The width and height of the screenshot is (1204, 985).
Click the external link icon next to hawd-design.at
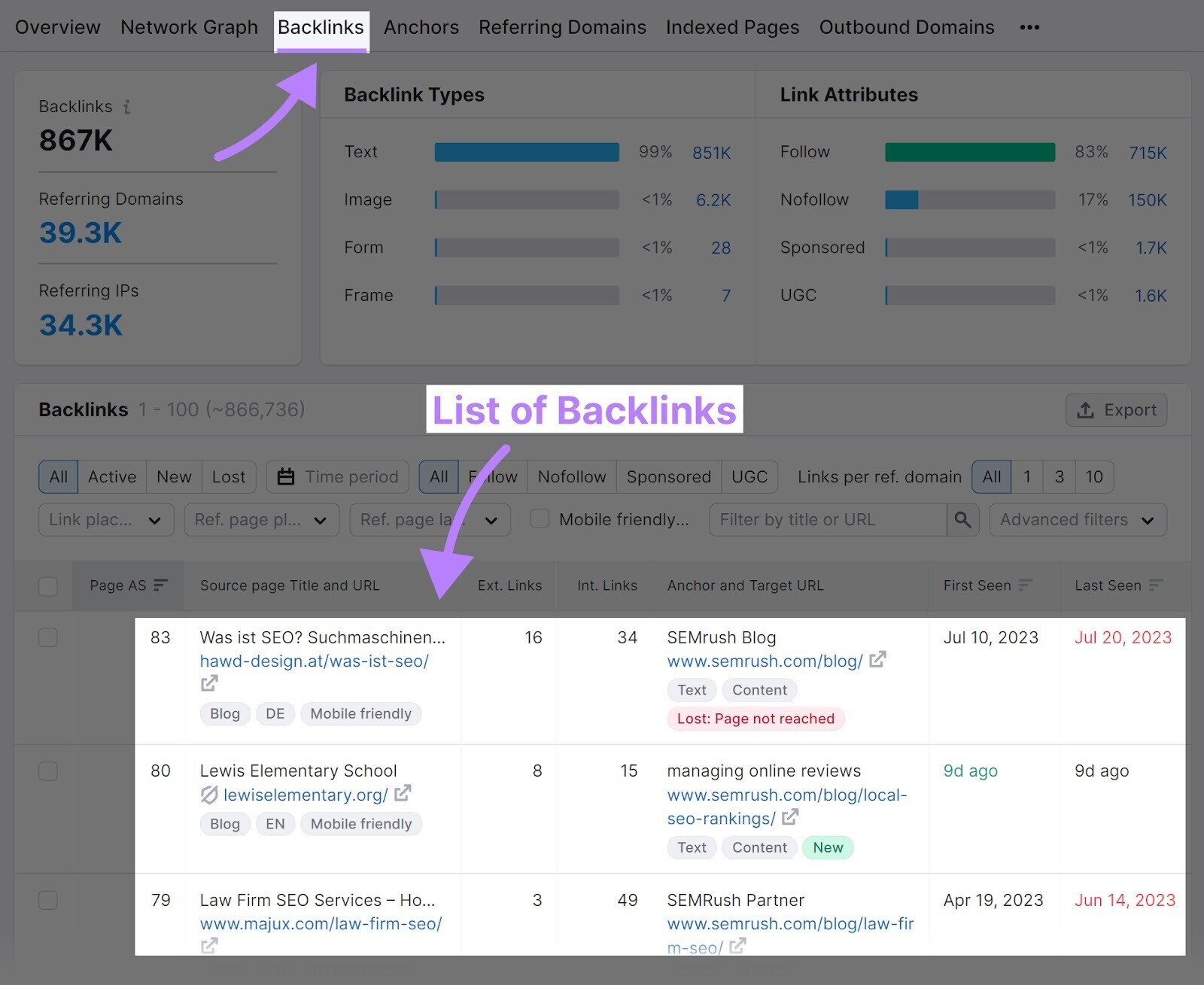point(209,683)
